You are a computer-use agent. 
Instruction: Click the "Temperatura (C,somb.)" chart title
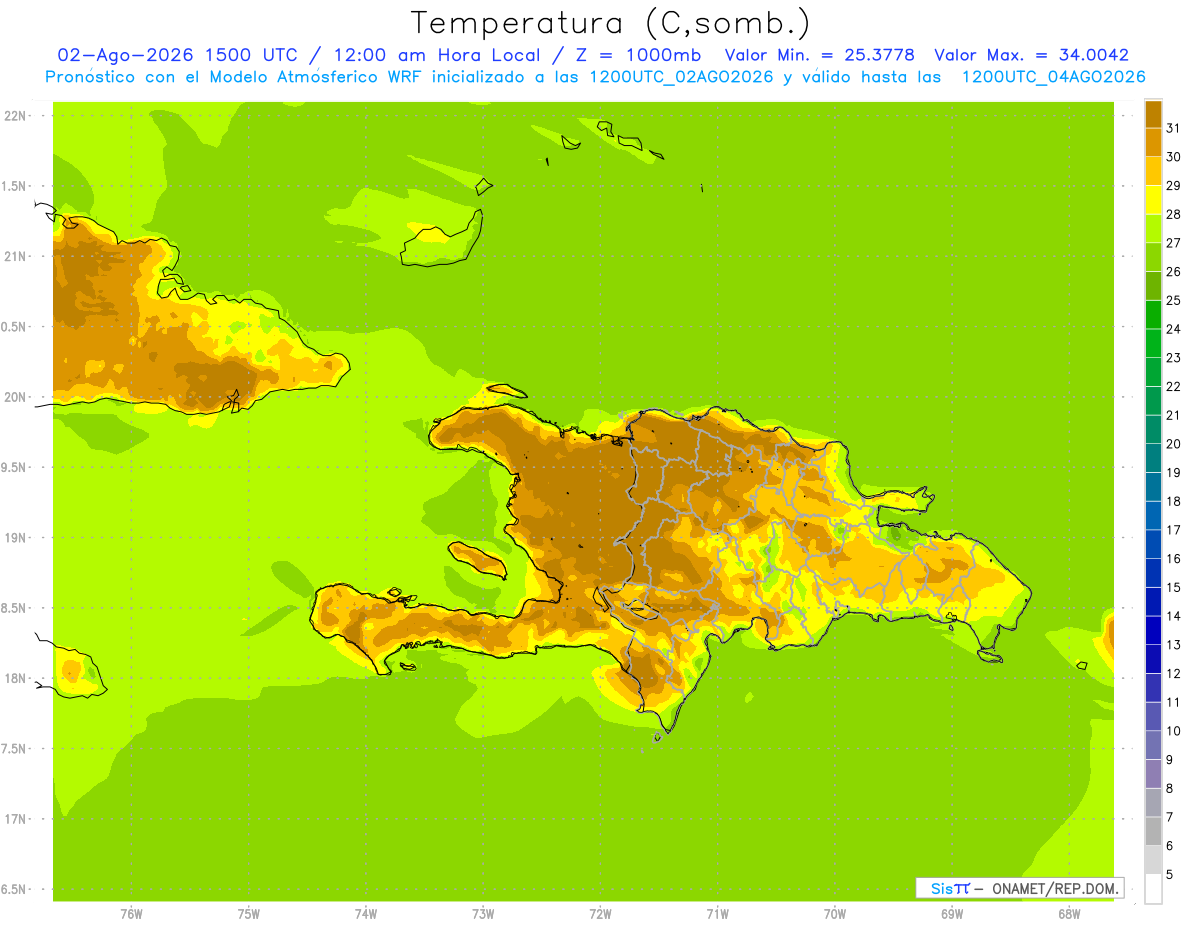(610, 24)
